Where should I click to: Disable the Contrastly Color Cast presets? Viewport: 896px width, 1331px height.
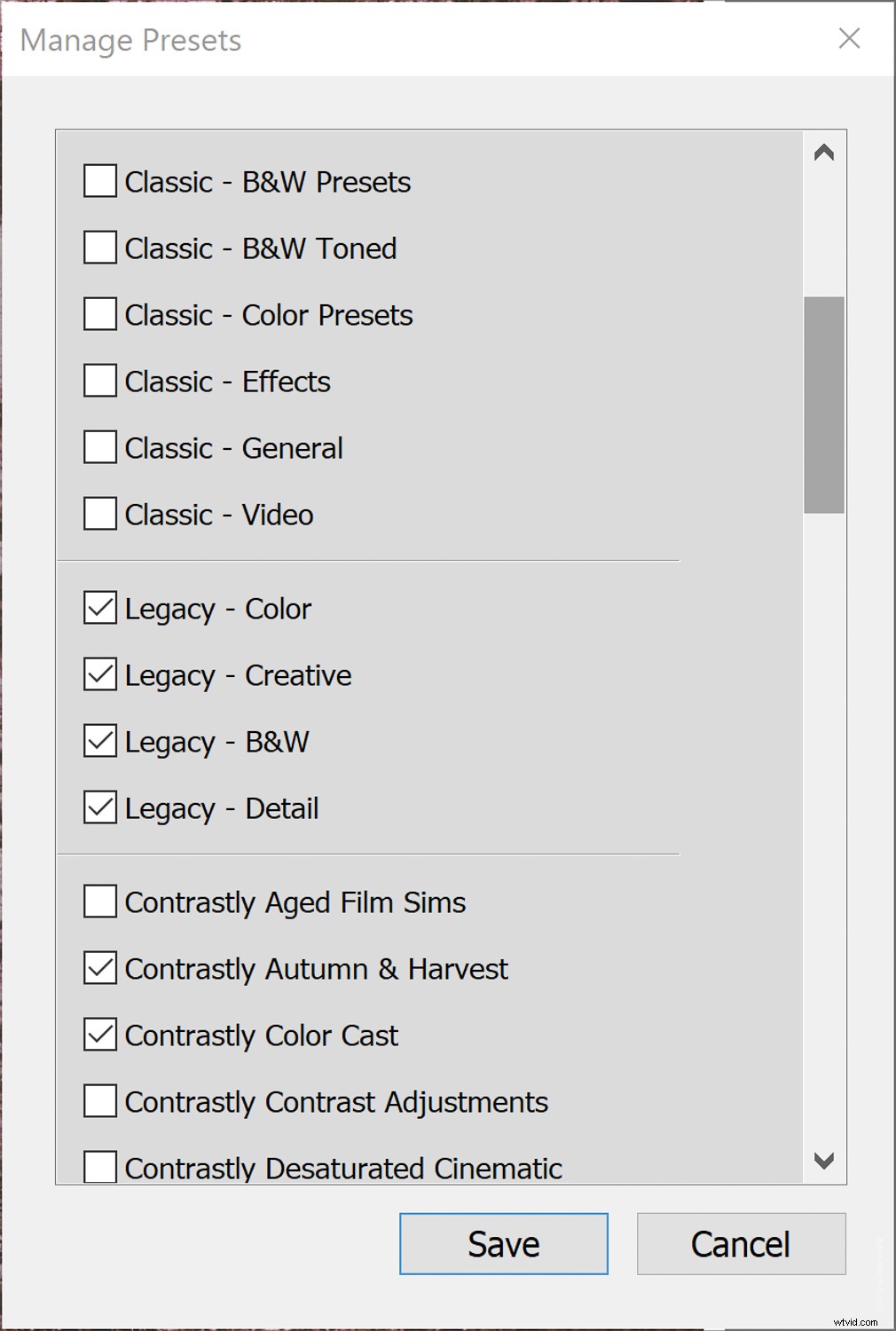pyautogui.click(x=98, y=1035)
